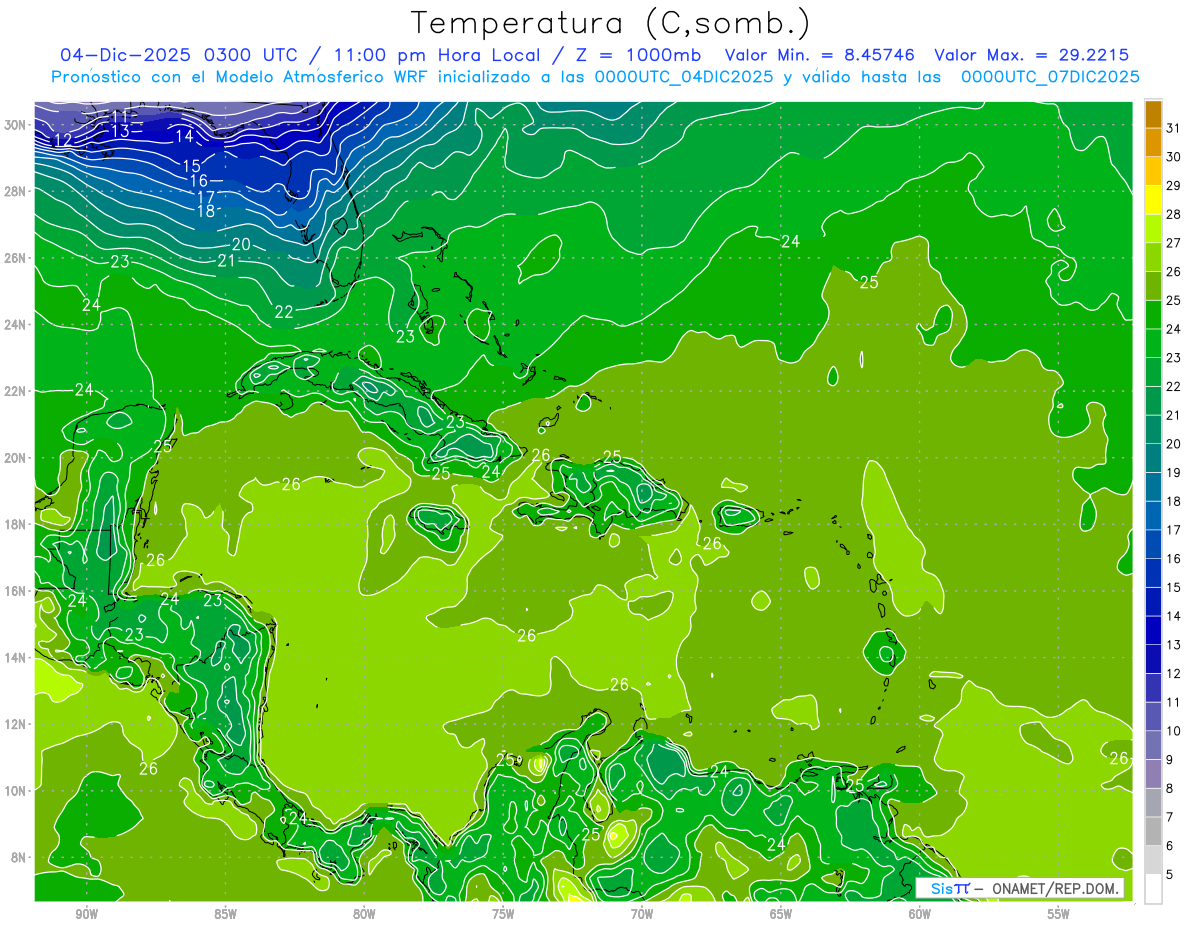Click the "12N" latitude axis label
The image size is (1200, 927).
[x=14, y=724]
